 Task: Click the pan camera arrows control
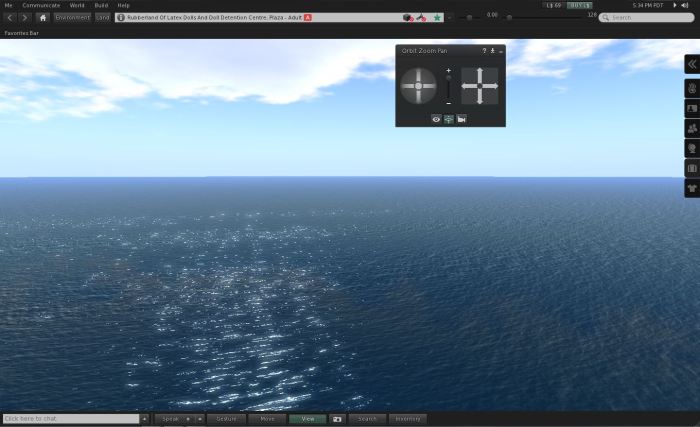[480, 86]
